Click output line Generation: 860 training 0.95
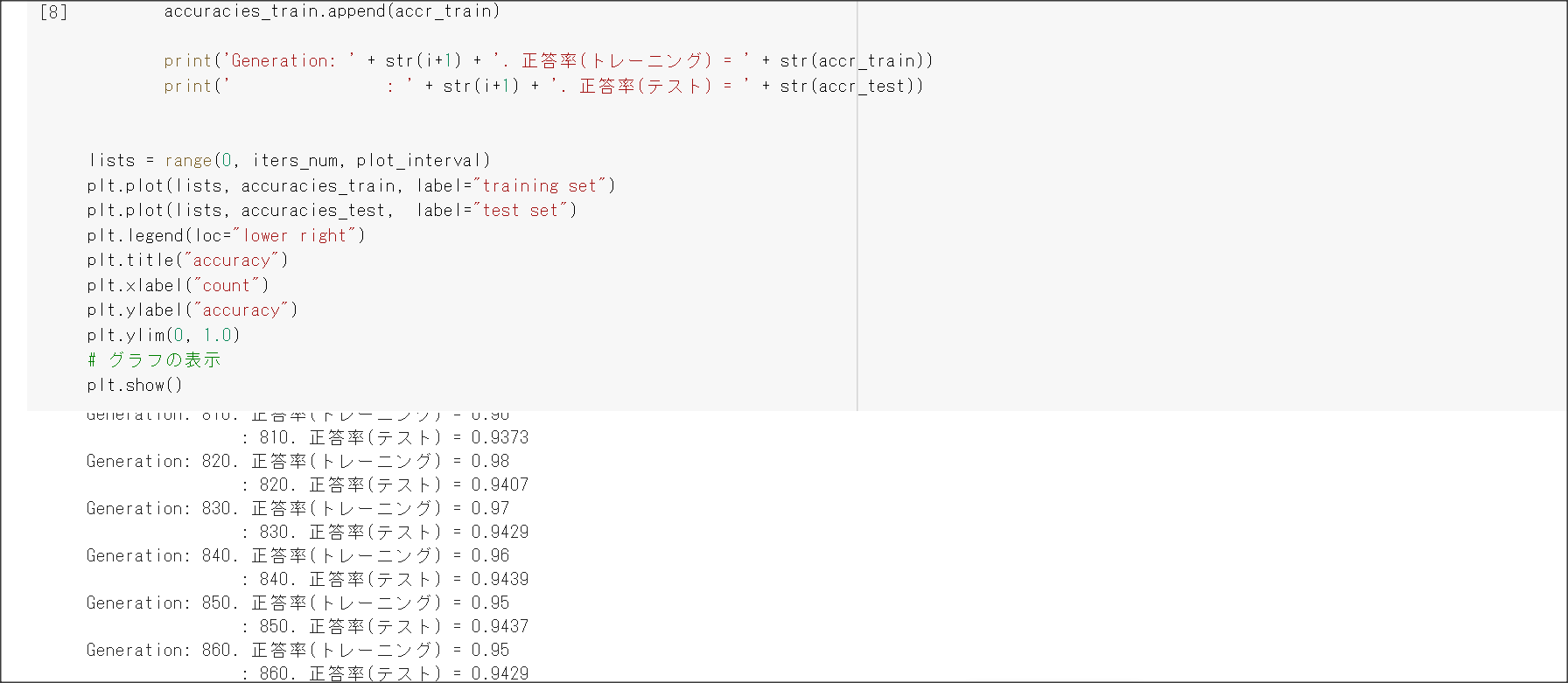The width and height of the screenshot is (1568, 683). pos(297,650)
